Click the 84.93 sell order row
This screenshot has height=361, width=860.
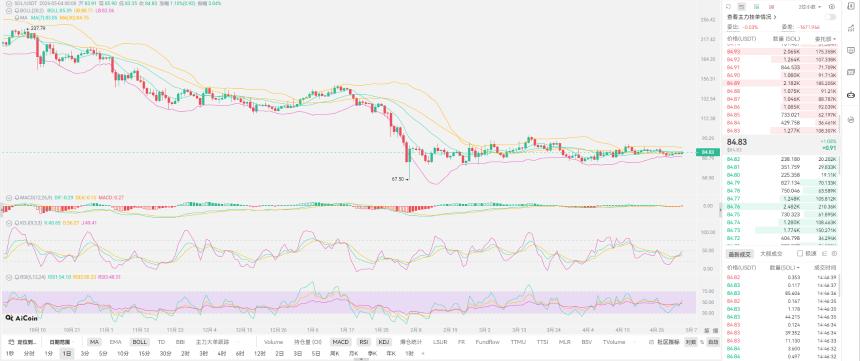tap(780, 51)
